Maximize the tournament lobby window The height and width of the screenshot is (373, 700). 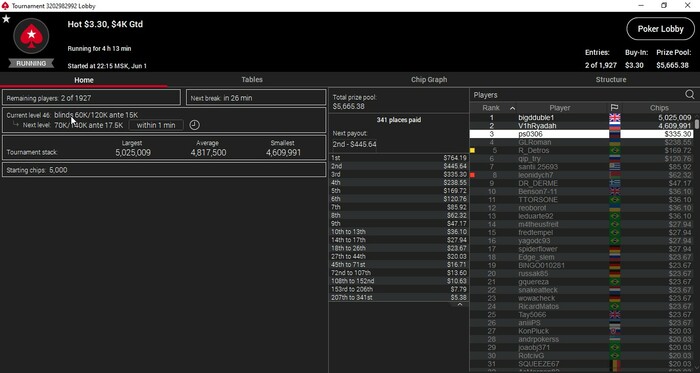(664, 6)
